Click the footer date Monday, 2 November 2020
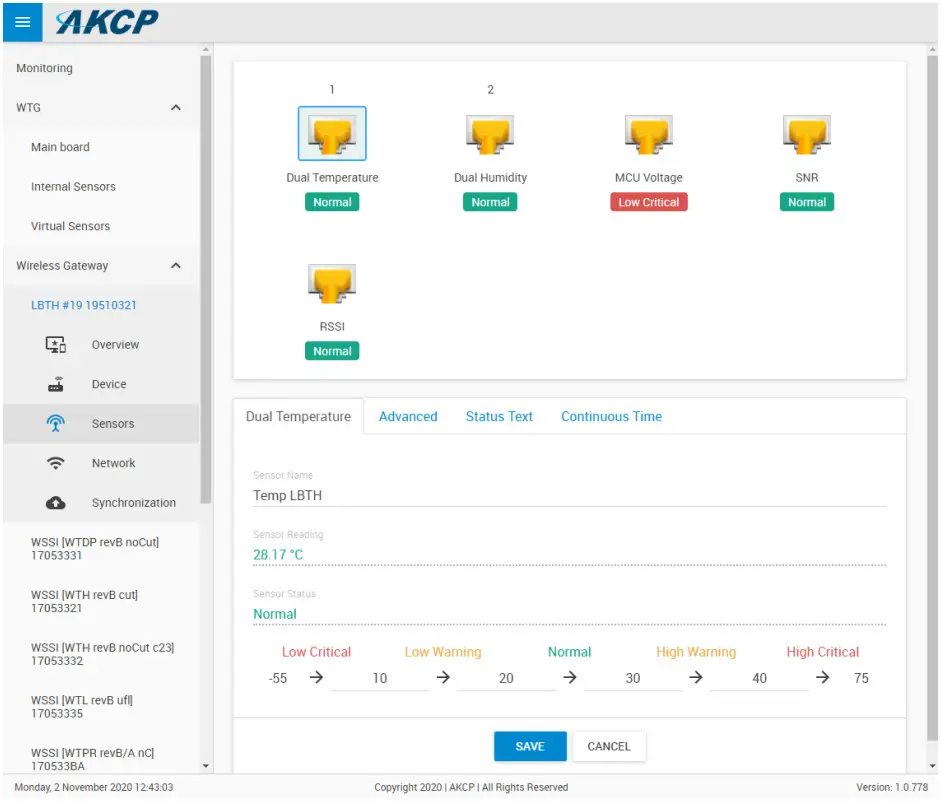Image resolution: width=942 pixels, height=806 pixels. tap(93, 787)
